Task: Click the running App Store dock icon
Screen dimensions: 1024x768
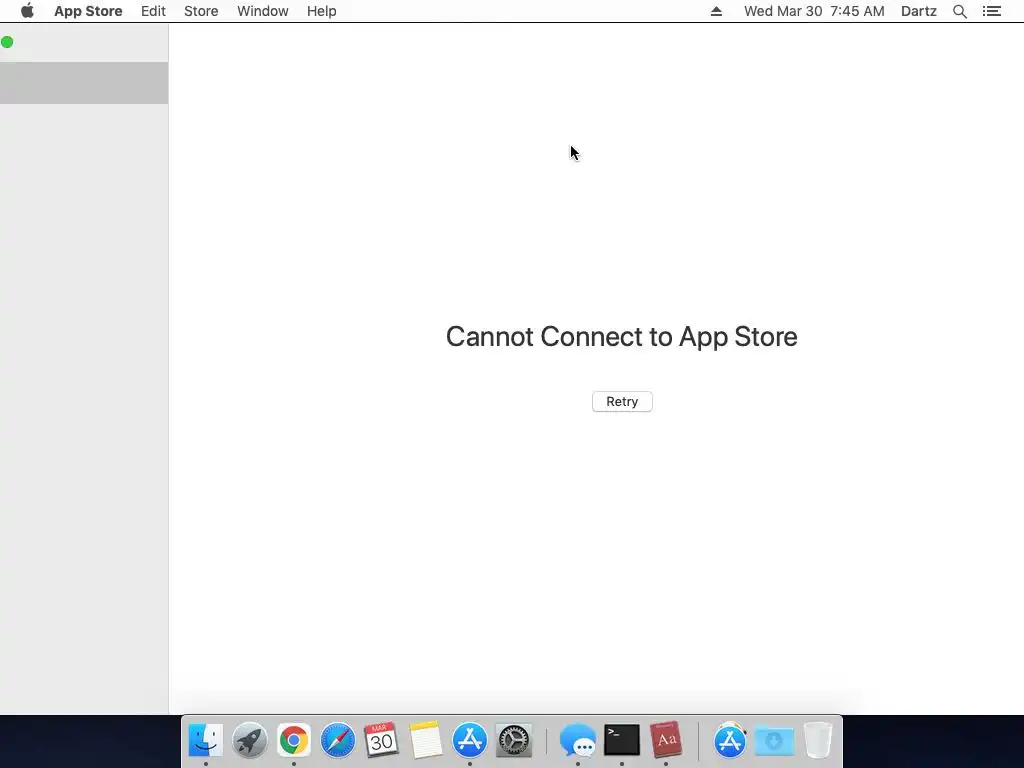Action: pyautogui.click(x=470, y=740)
